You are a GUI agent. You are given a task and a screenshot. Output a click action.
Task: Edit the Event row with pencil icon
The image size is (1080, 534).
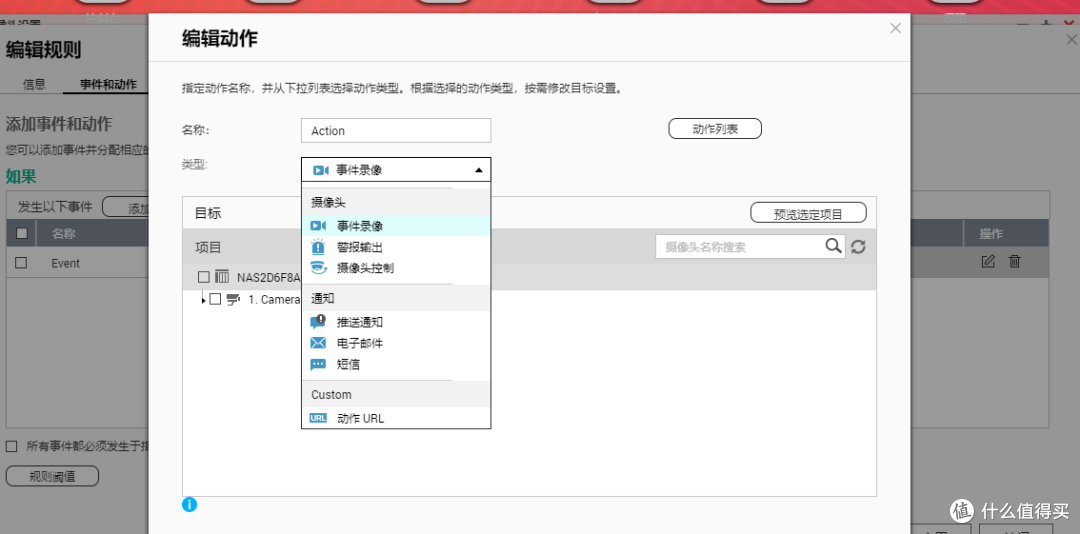coord(988,262)
